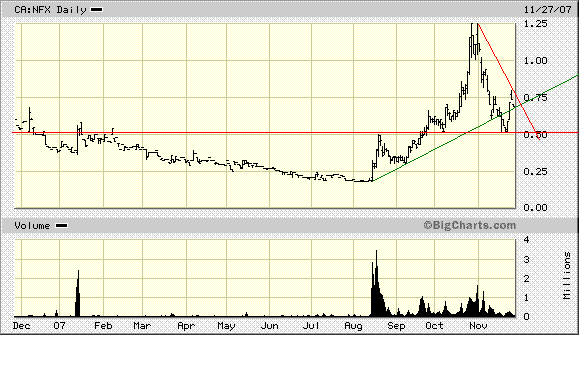Screen dimensions: 579x384
Task: Click the Oct month label
Action: (434, 326)
